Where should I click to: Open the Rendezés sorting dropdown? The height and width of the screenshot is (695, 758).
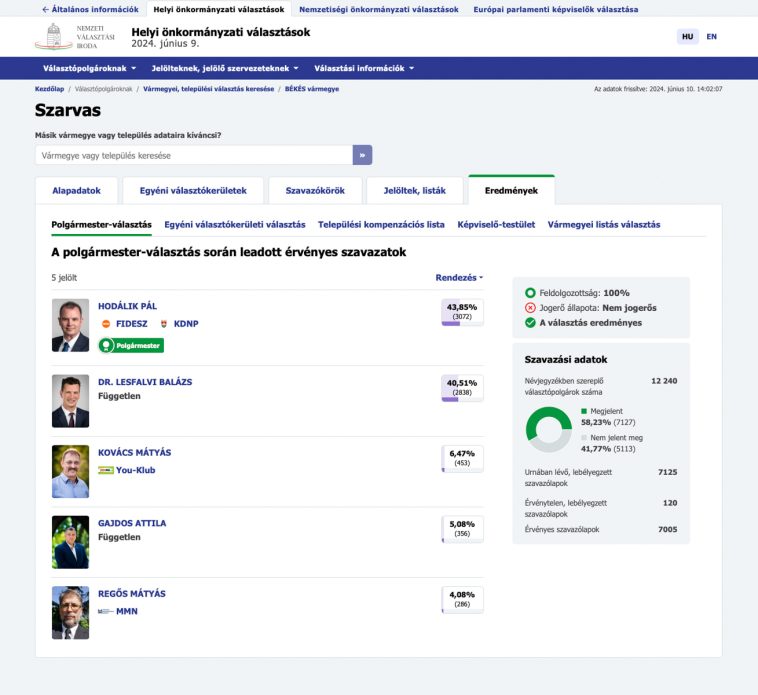459,277
